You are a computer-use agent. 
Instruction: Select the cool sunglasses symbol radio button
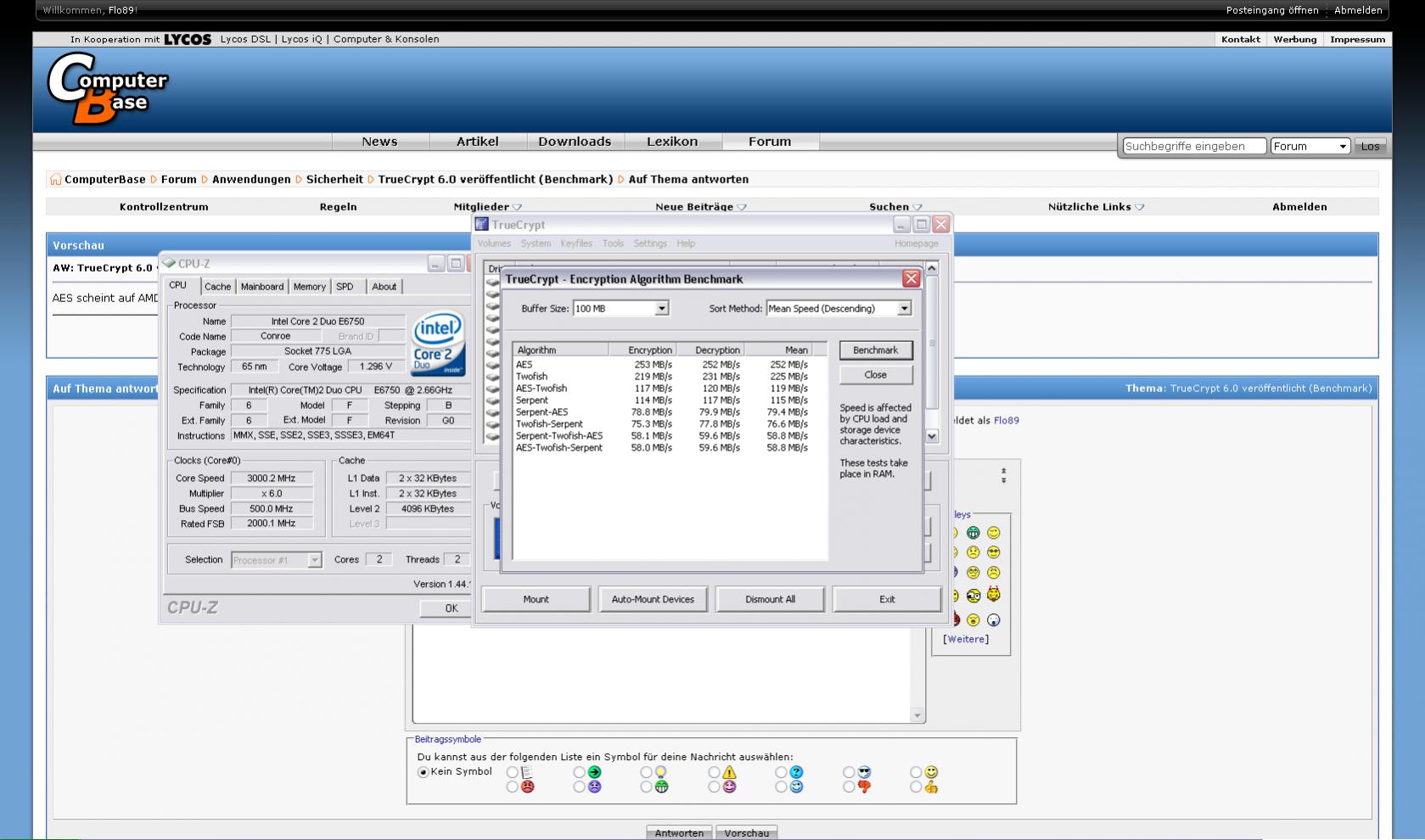tap(849, 772)
